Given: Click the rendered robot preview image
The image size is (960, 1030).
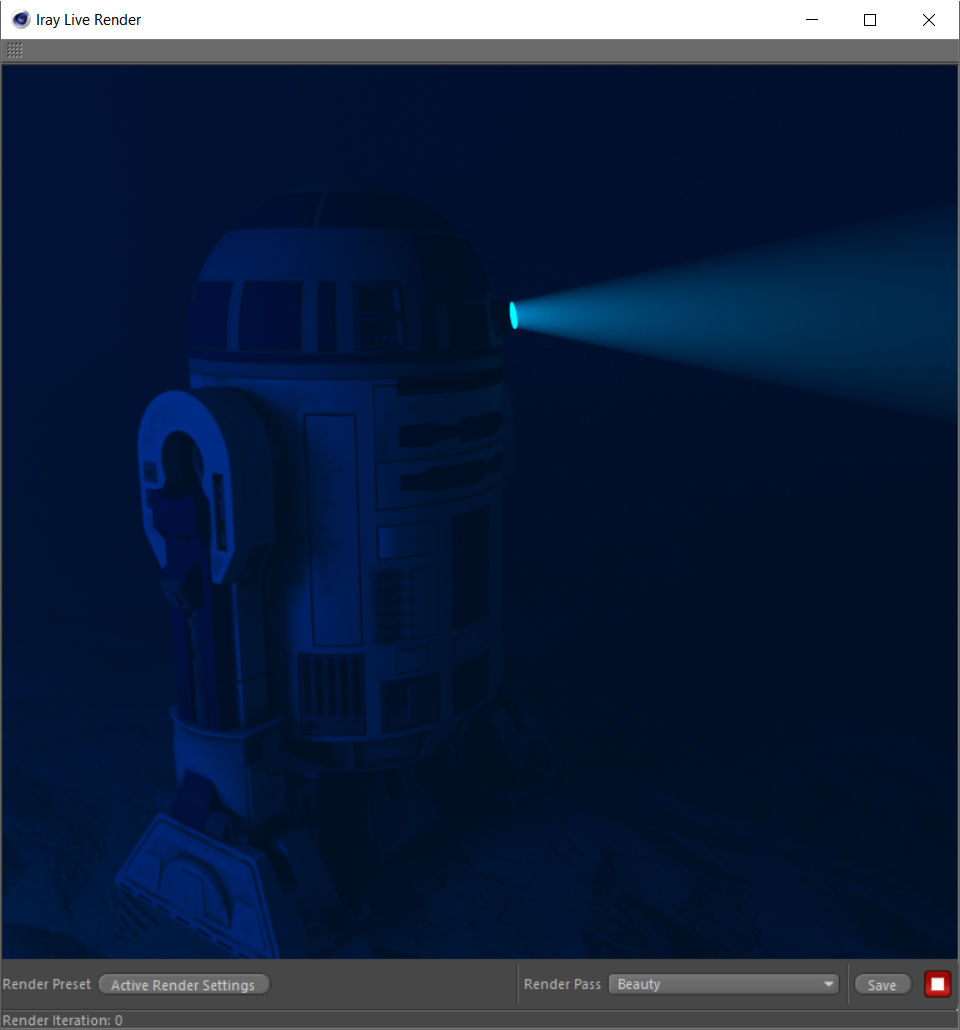Looking at the screenshot, I should coord(480,511).
